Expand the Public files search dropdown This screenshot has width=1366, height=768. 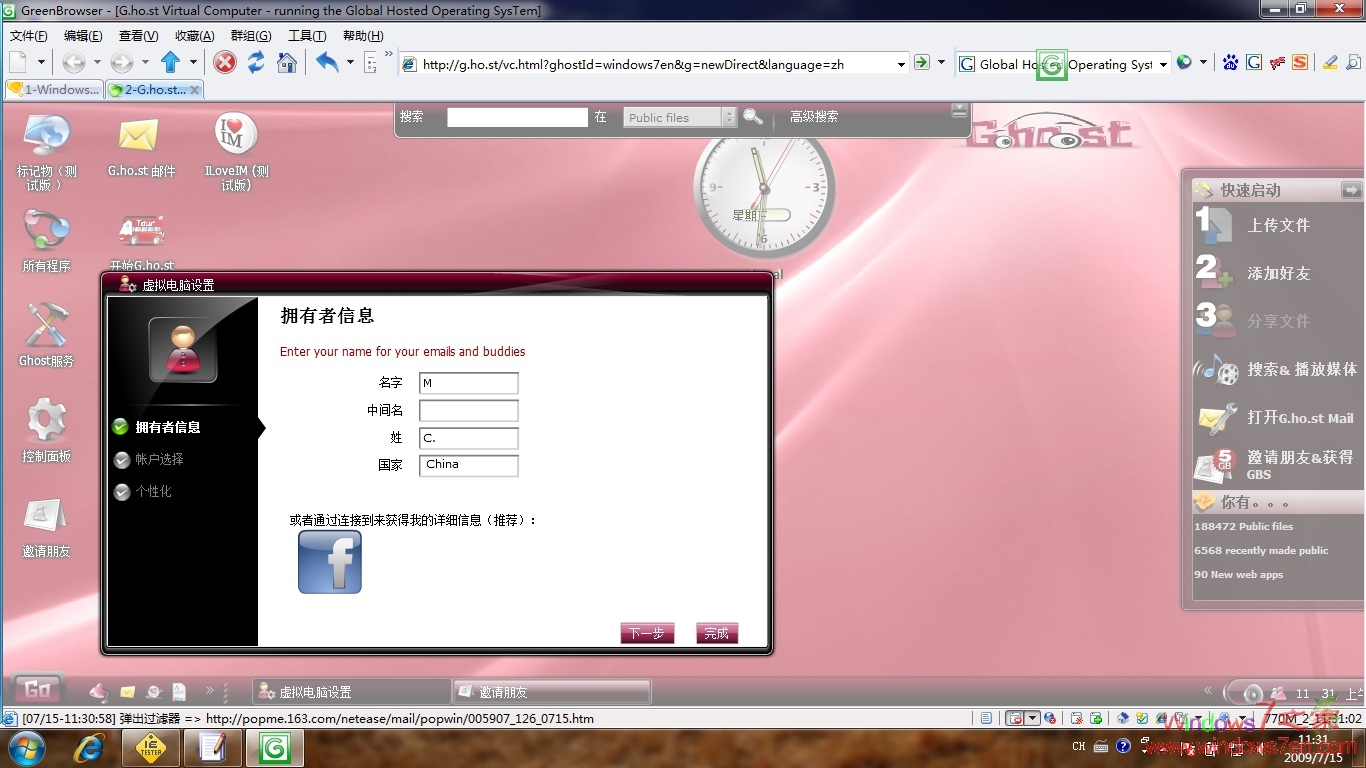[729, 117]
